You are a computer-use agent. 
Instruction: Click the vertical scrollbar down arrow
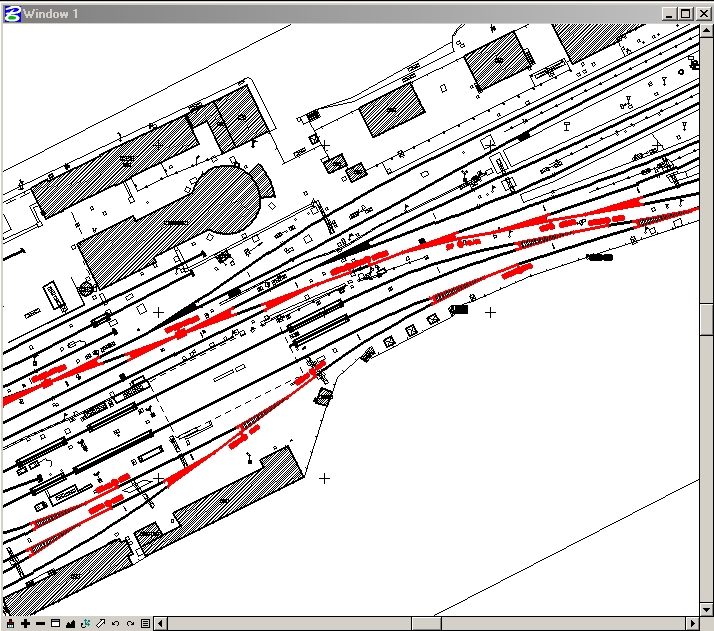706,608
